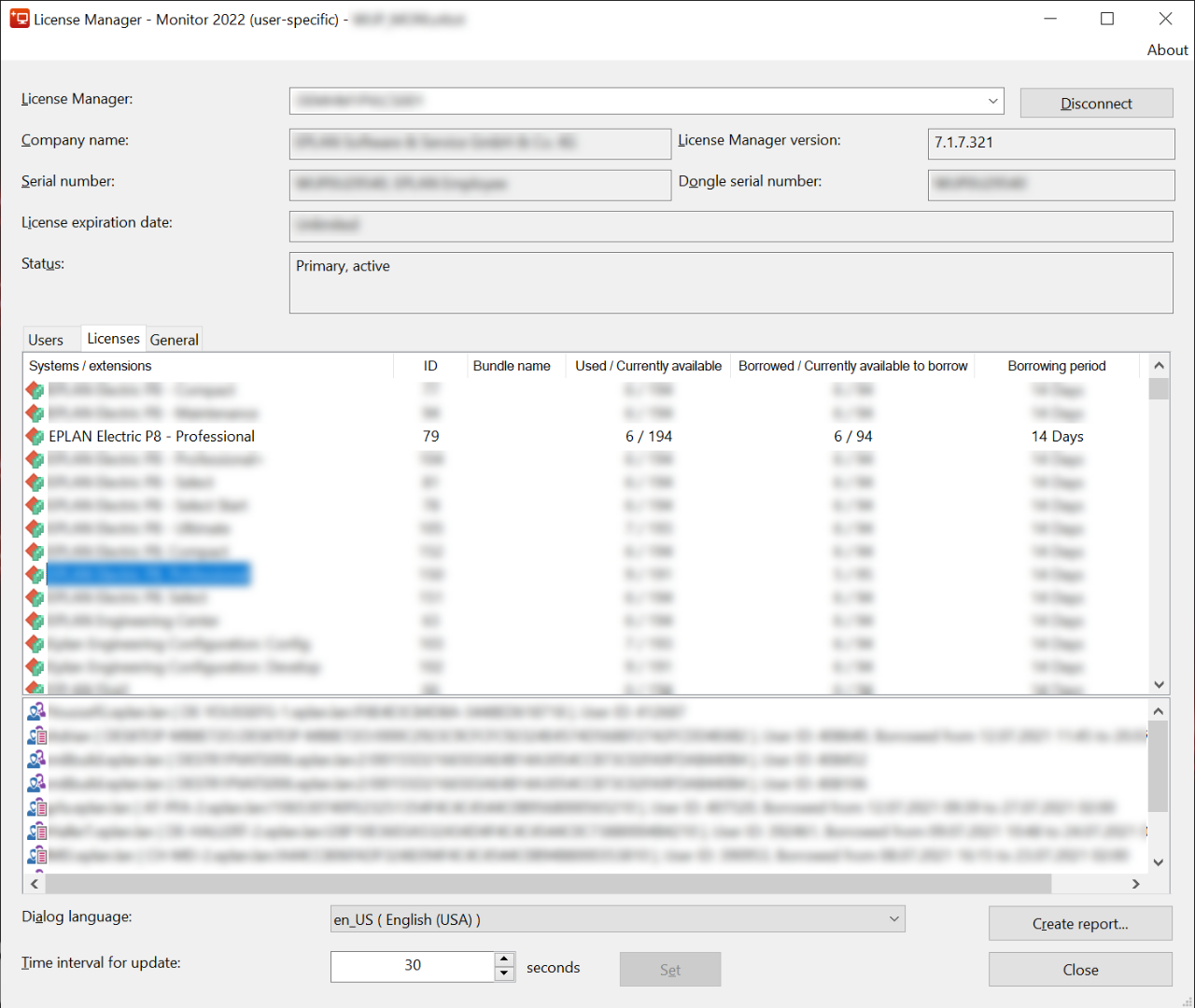
Task: Click the green license icon on the first license row
Action: (35, 390)
